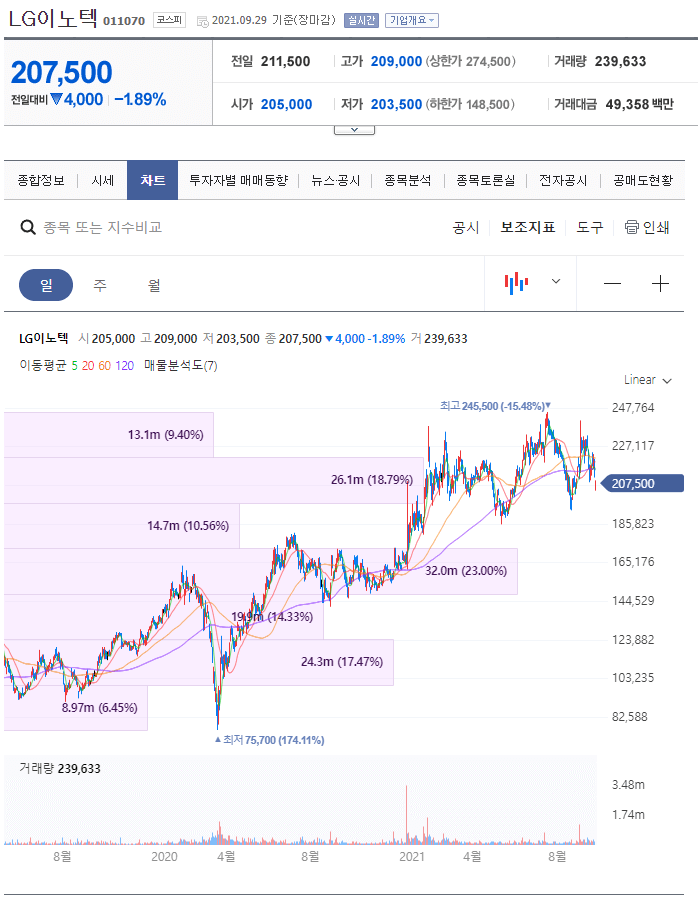The image size is (698, 901).
Task: Switch to the 시세 tab
Action: (103, 180)
